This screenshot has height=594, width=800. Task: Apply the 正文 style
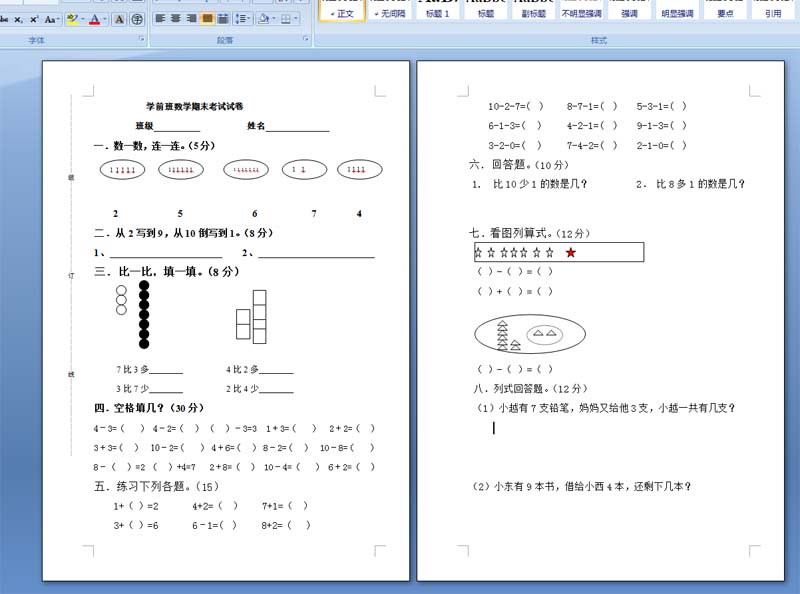[342, 10]
